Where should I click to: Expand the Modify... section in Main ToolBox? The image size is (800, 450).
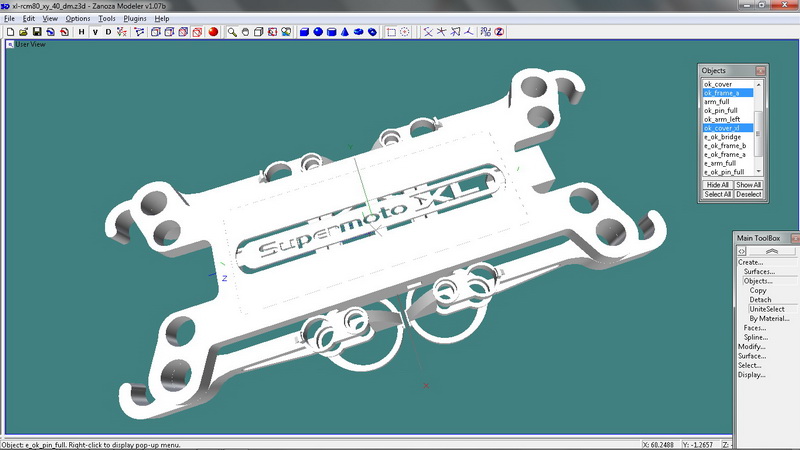[751, 346]
